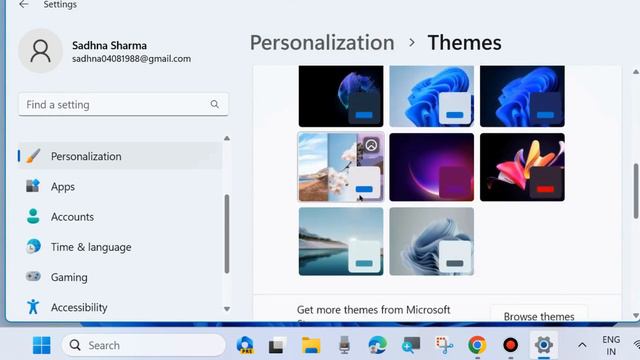Image resolution: width=640 pixels, height=360 pixels.
Task: Apply the Windows Spotlight landscape theme
Action: pyautogui.click(x=341, y=167)
